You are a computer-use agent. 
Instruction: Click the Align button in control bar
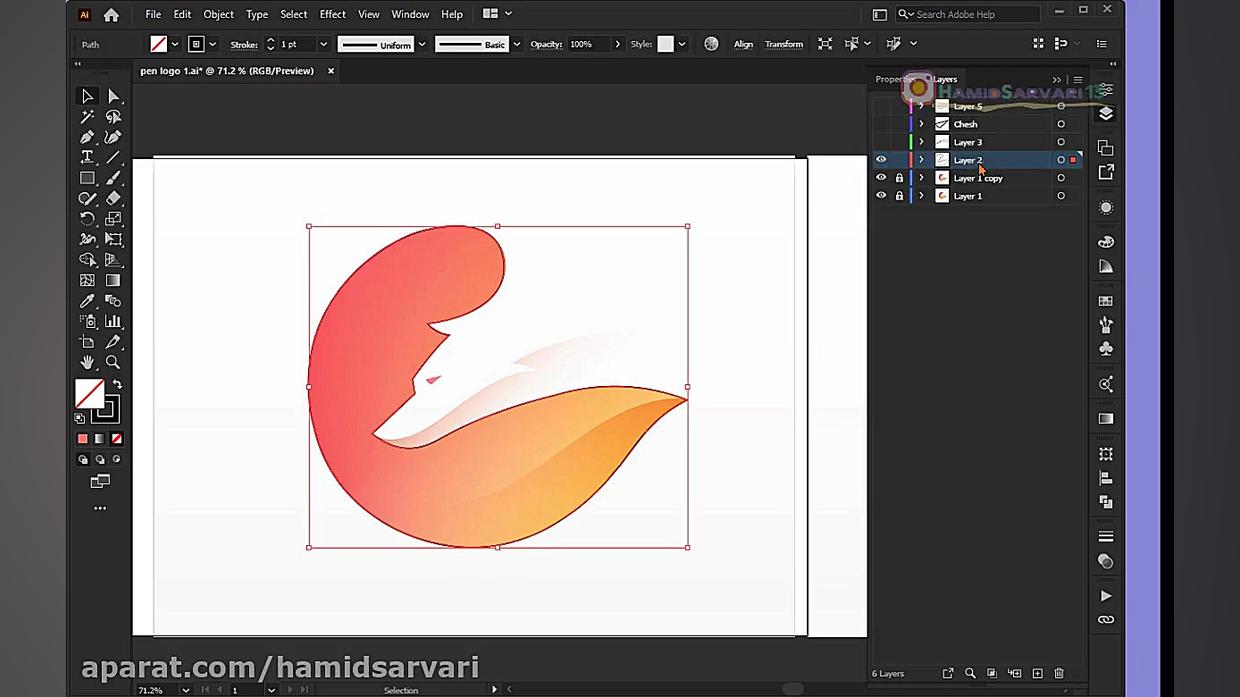point(743,44)
